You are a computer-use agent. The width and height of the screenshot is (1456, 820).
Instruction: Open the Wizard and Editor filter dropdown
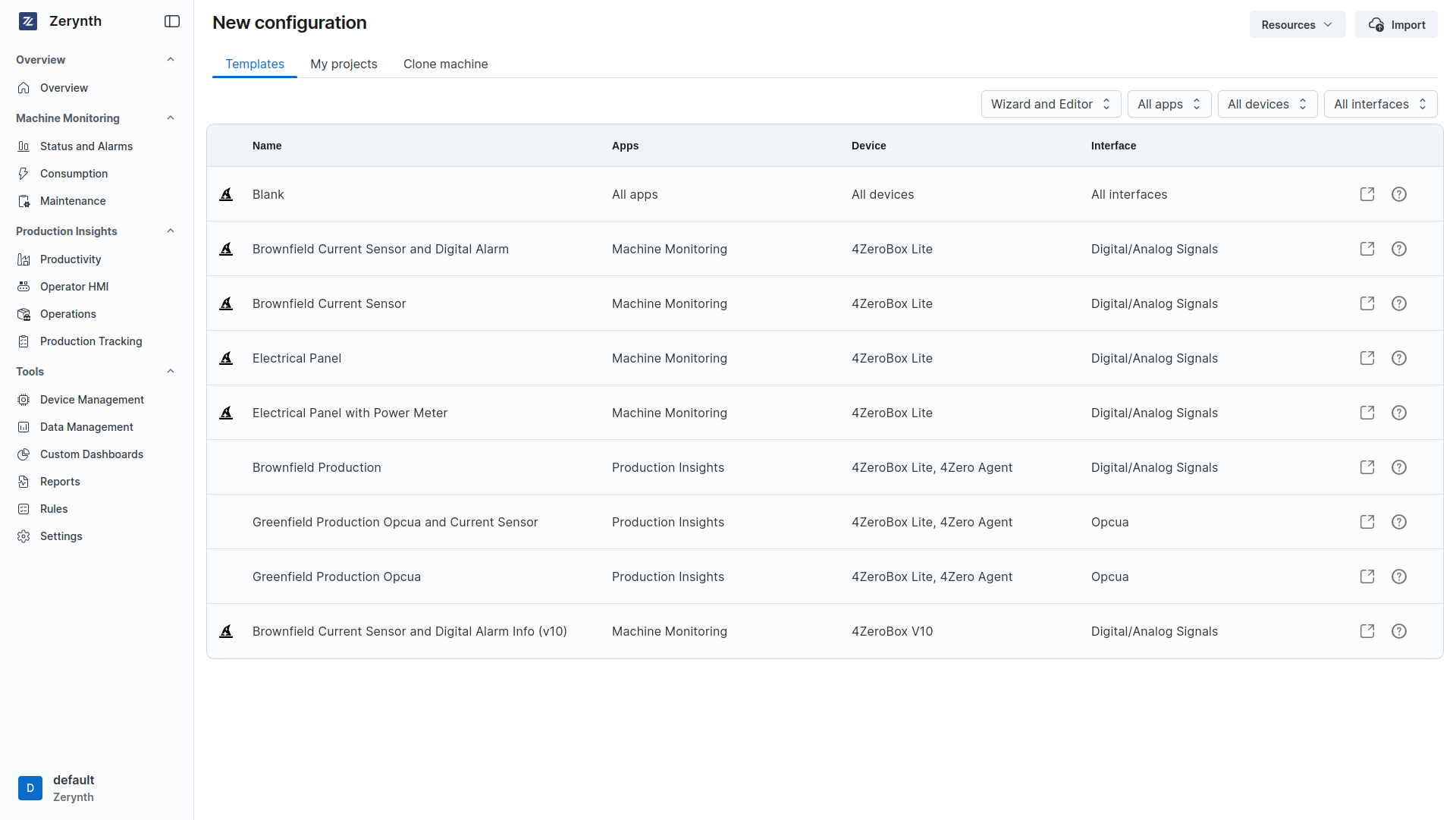point(1050,104)
